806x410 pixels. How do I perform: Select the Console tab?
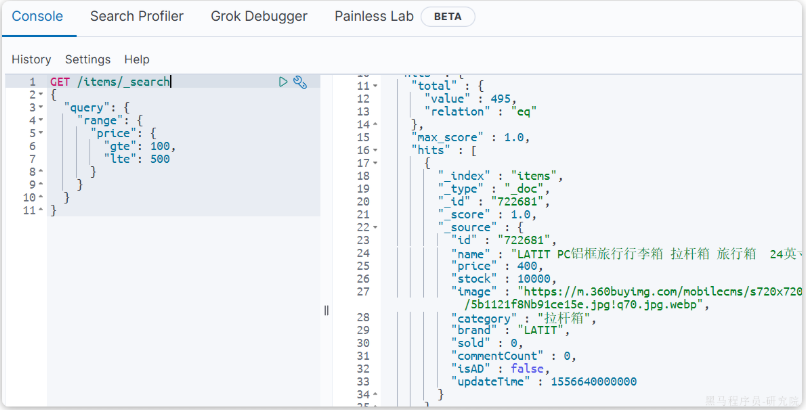pyautogui.click(x=37, y=17)
